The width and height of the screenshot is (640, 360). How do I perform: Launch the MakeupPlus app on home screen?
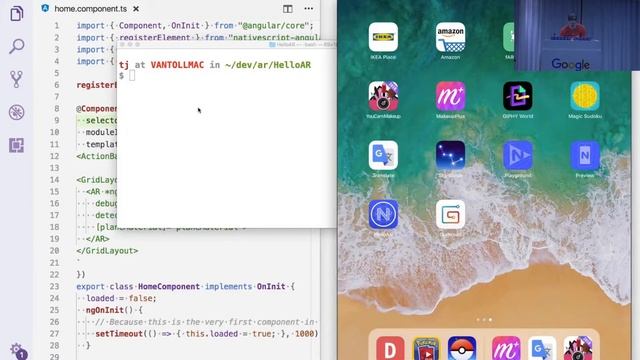pos(450,96)
